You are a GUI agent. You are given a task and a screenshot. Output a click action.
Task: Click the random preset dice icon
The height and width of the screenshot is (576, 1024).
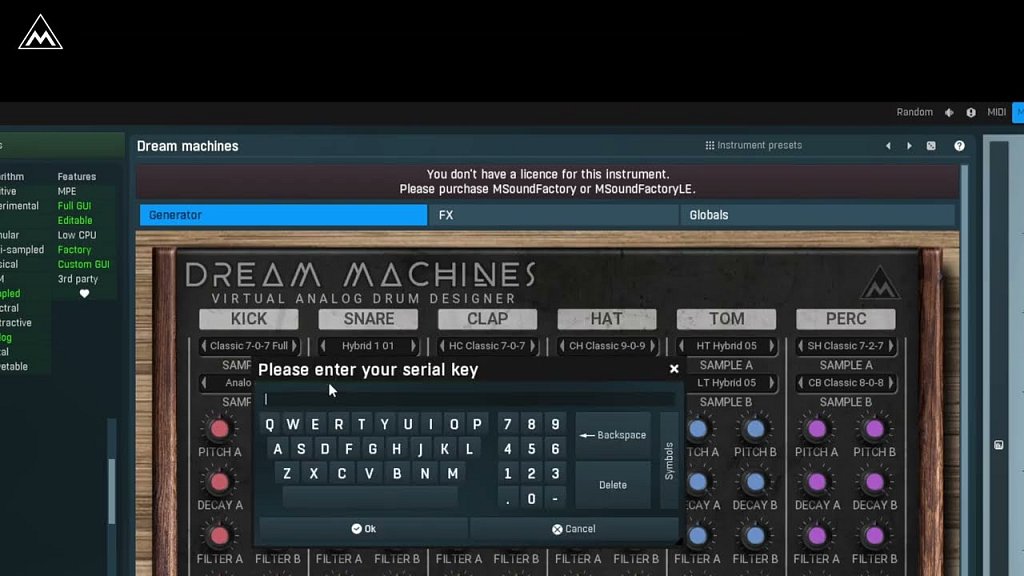(x=931, y=146)
